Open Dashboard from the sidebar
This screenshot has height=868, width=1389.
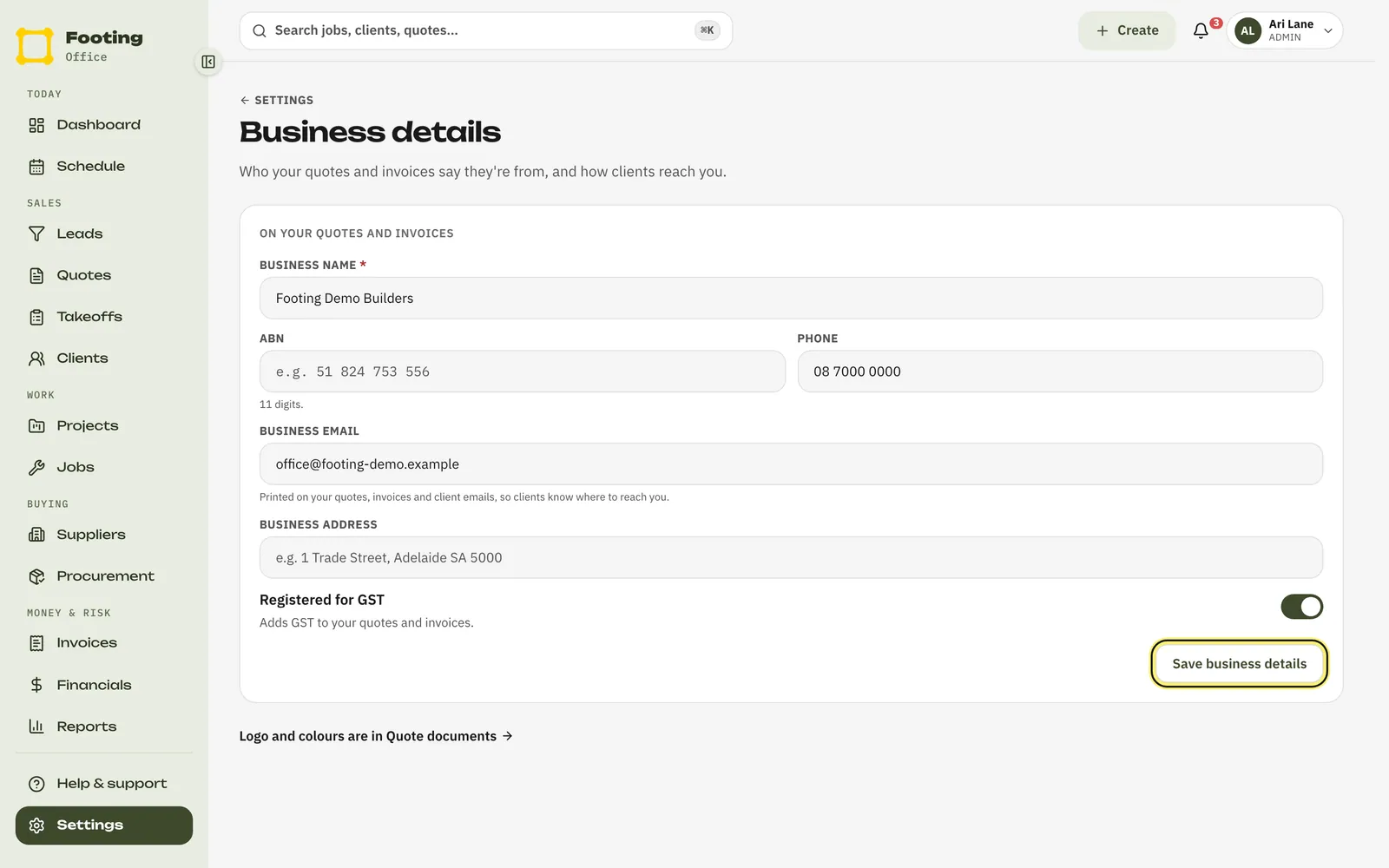pos(104,125)
